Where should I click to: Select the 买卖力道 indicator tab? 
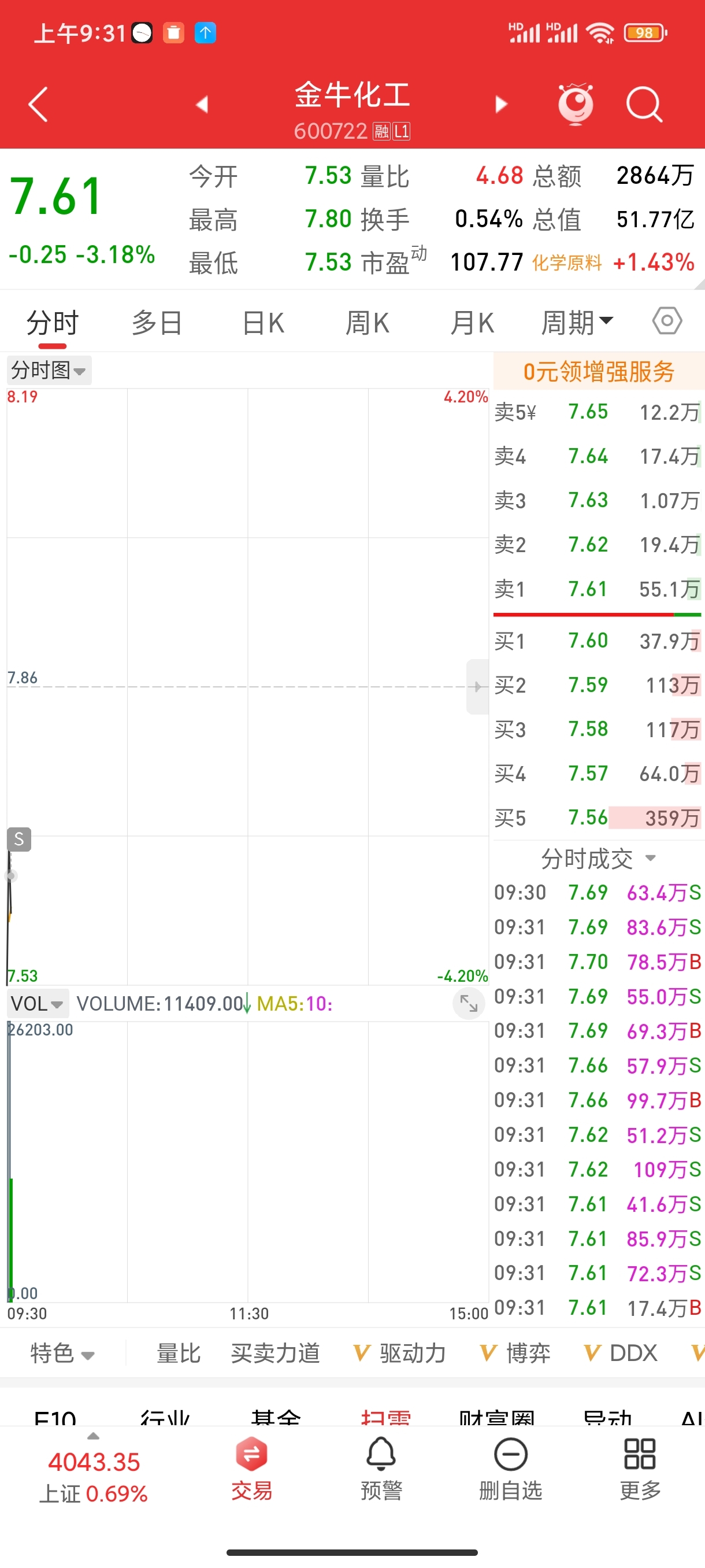click(x=276, y=1353)
